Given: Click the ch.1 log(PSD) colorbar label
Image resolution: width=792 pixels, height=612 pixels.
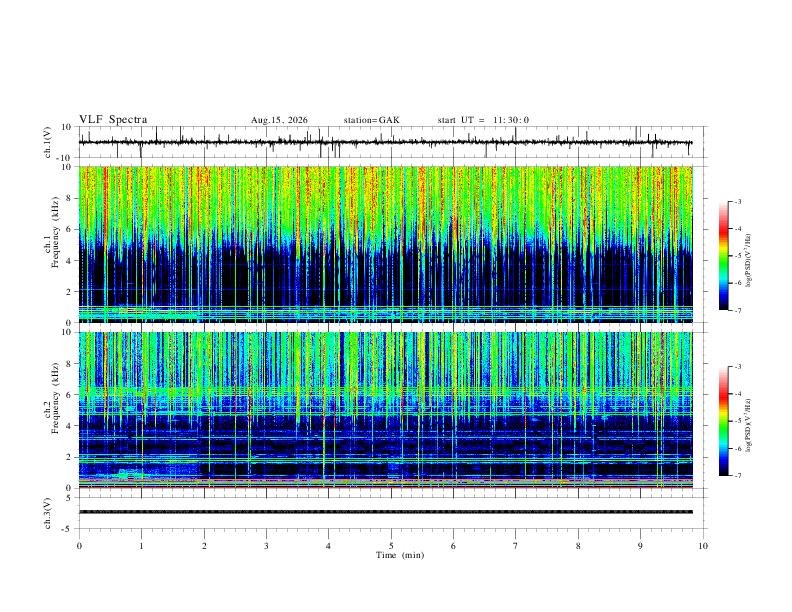Looking at the screenshot, I should tap(748, 261).
